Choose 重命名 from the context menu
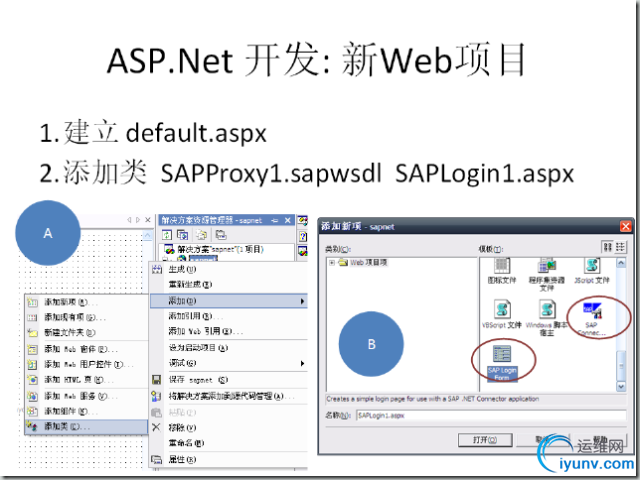 pos(229,443)
